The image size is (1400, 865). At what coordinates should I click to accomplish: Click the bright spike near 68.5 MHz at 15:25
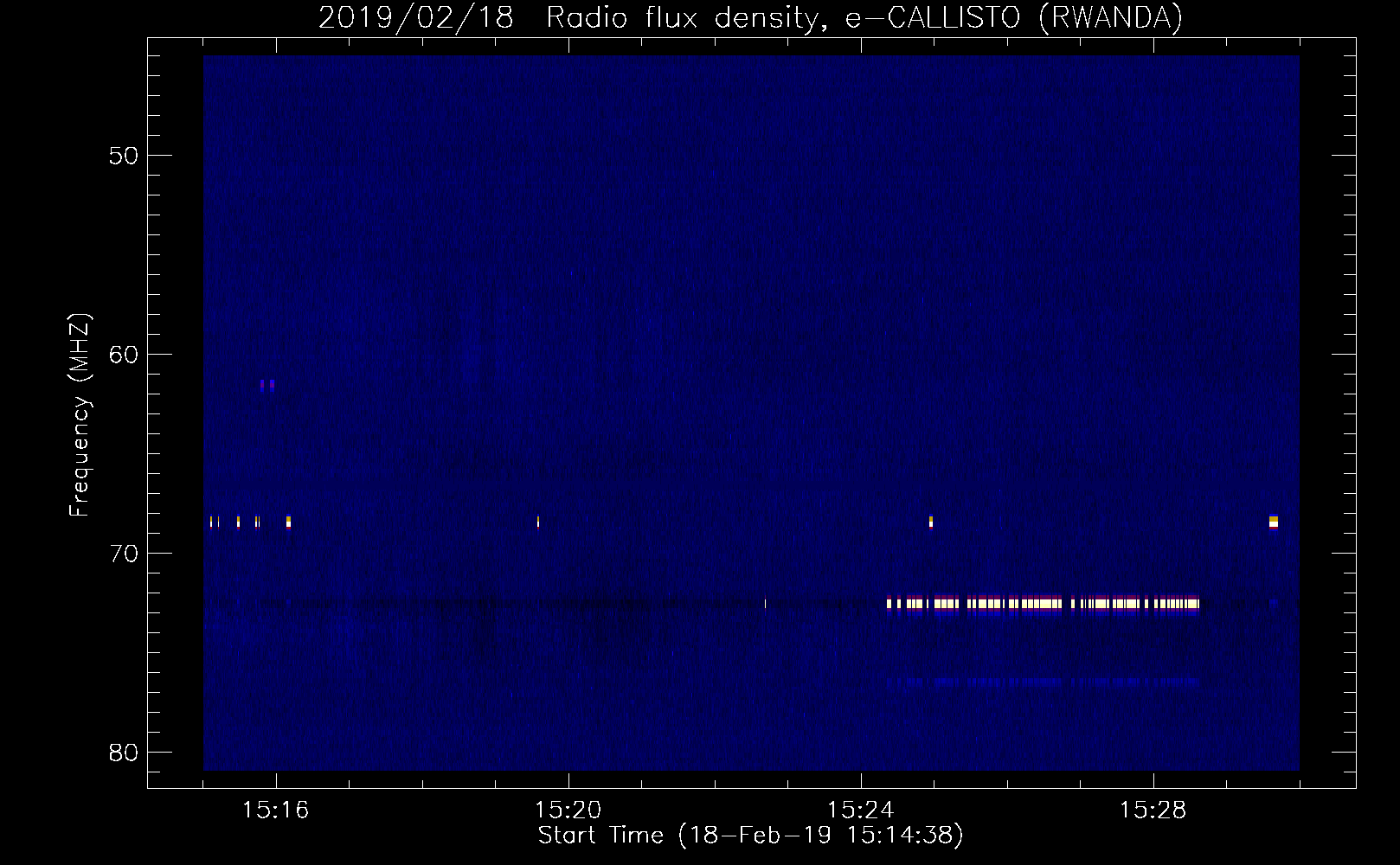[931, 522]
